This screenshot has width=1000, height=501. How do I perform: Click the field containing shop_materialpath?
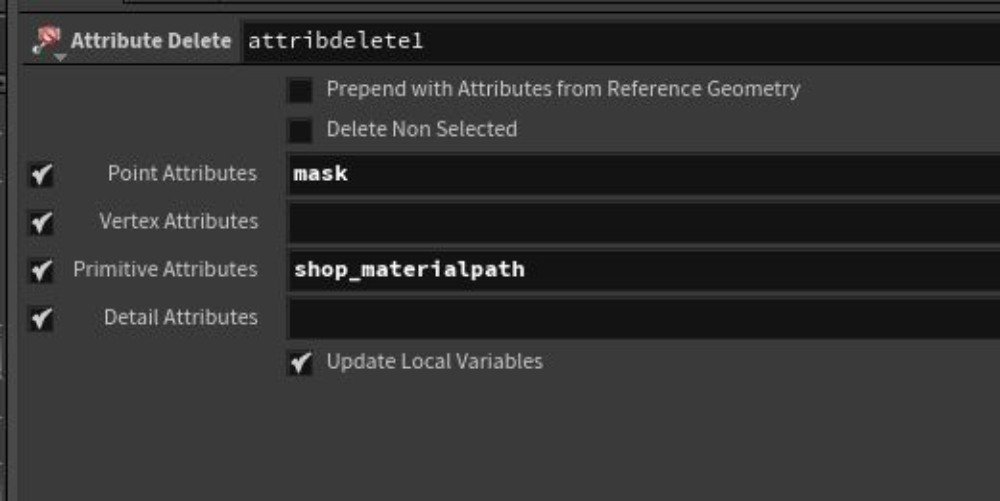click(644, 270)
